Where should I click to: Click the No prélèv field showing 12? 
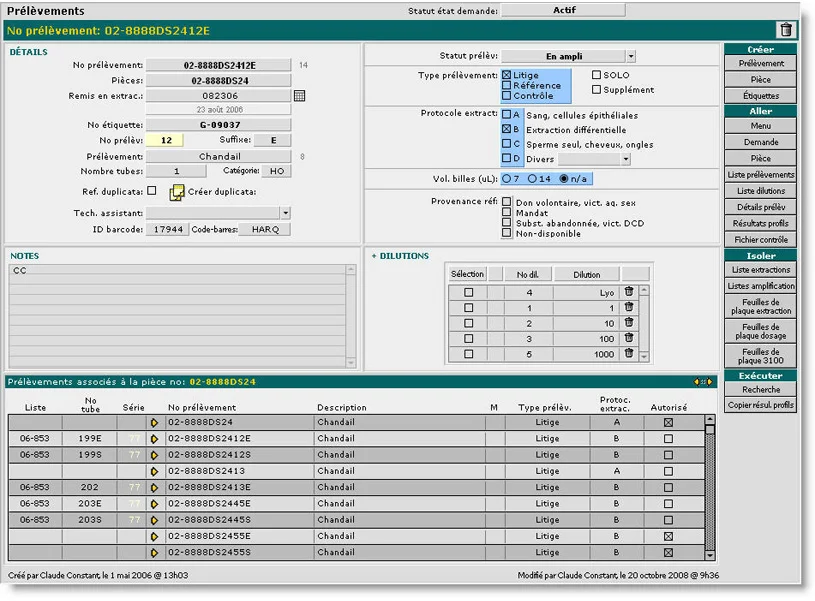tap(166, 140)
